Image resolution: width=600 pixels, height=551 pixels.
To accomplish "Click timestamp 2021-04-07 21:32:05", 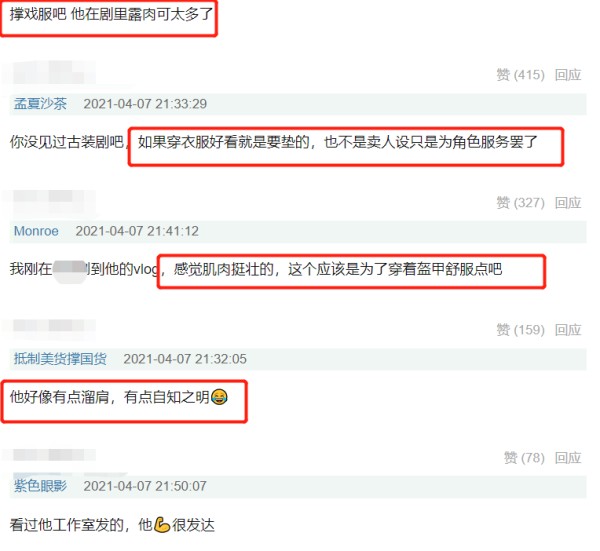I will click(x=185, y=359).
